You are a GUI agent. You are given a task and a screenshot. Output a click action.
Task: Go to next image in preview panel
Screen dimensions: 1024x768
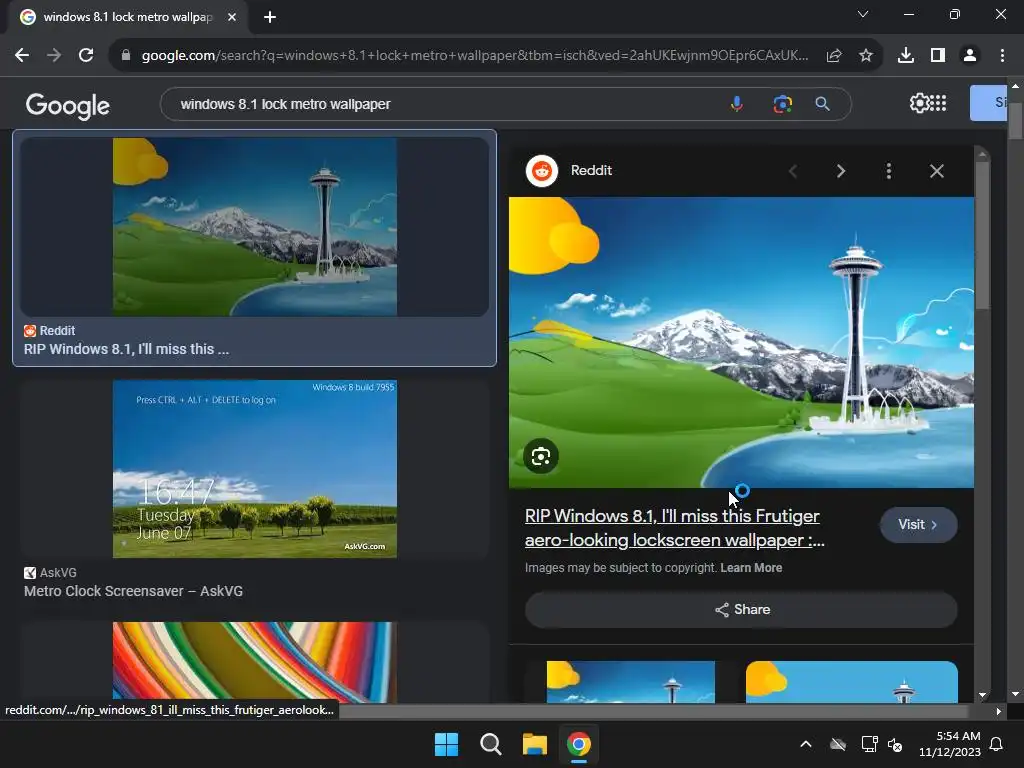[840, 171]
